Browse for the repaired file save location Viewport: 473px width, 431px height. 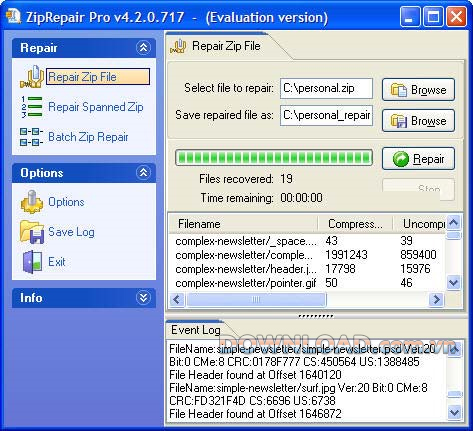pos(418,121)
